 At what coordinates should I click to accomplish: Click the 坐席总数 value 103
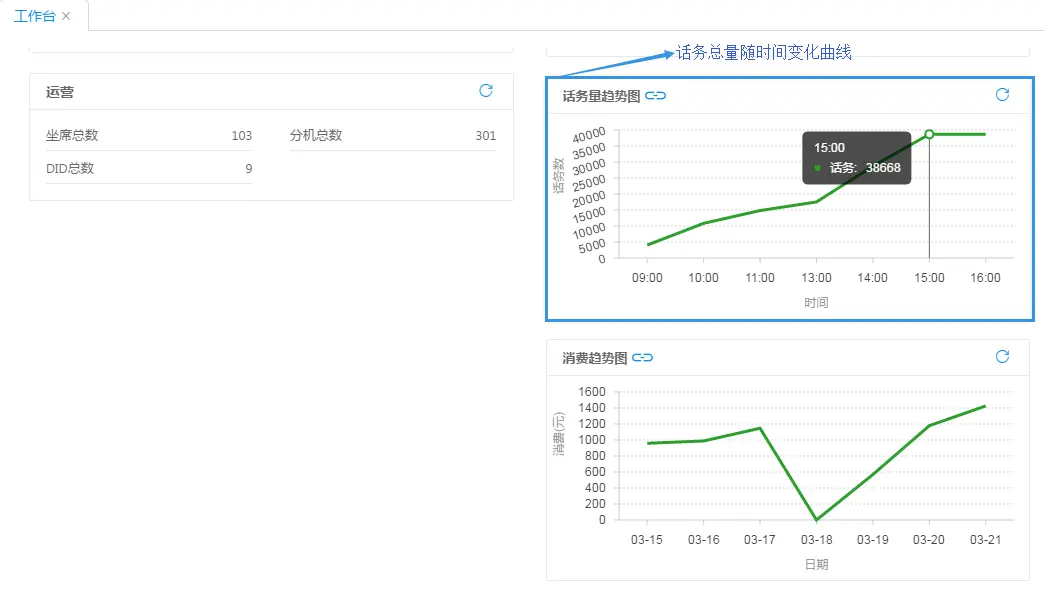[241, 134]
